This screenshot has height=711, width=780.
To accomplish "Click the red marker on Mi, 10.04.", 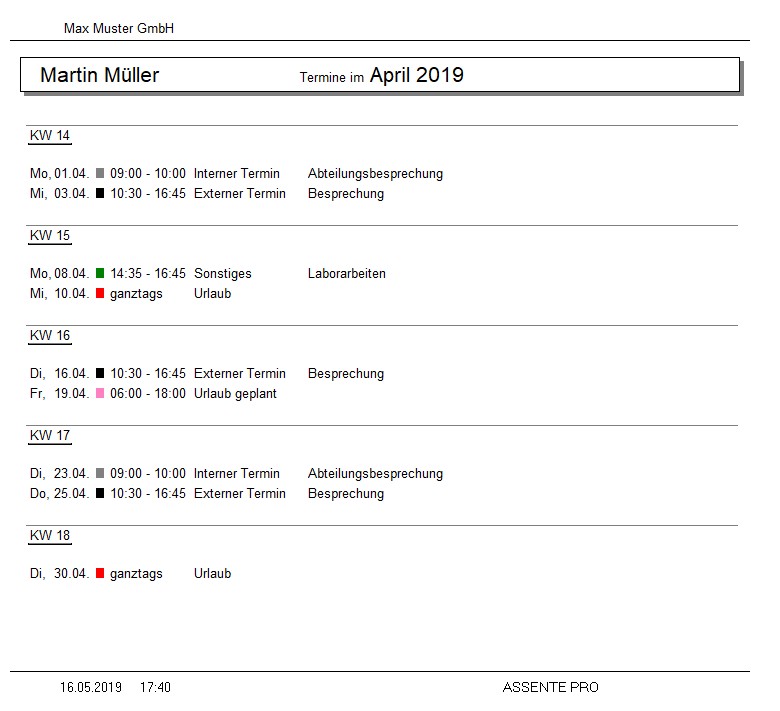I will point(100,294).
